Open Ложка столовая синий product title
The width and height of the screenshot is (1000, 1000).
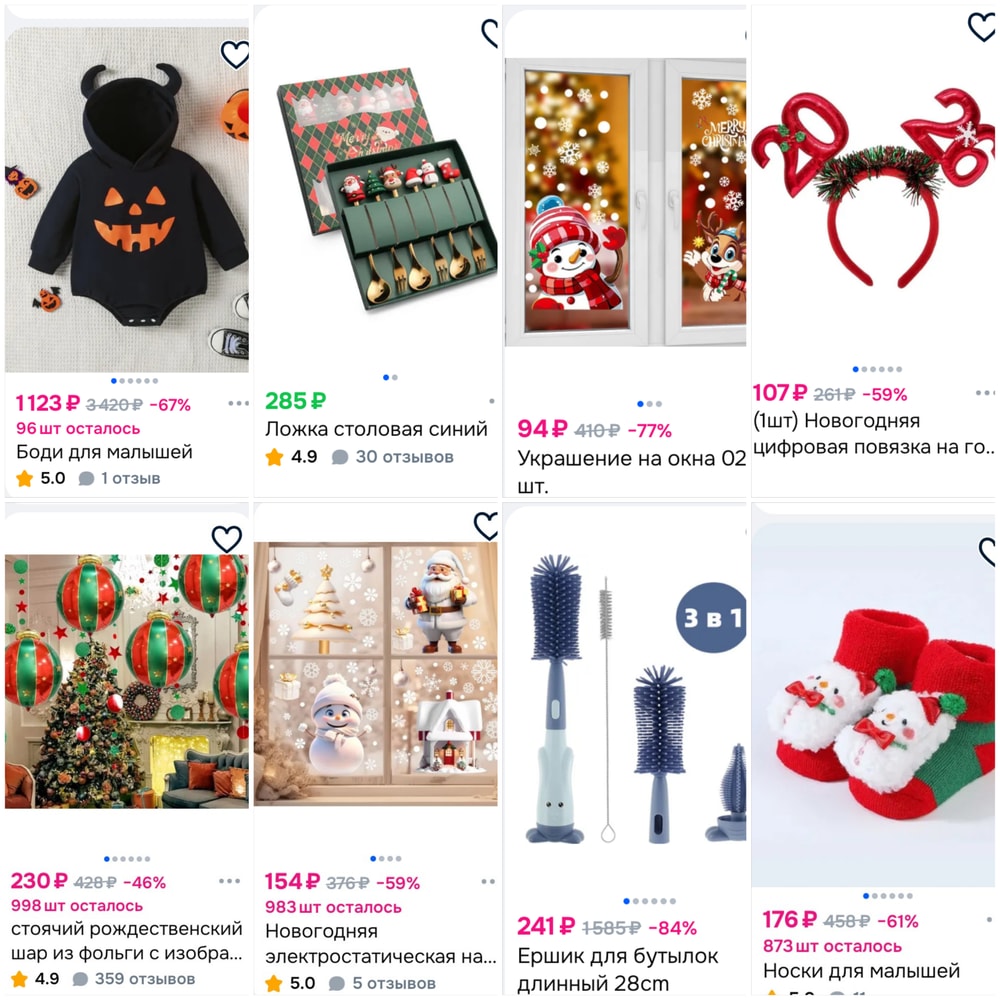click(376, 429)
